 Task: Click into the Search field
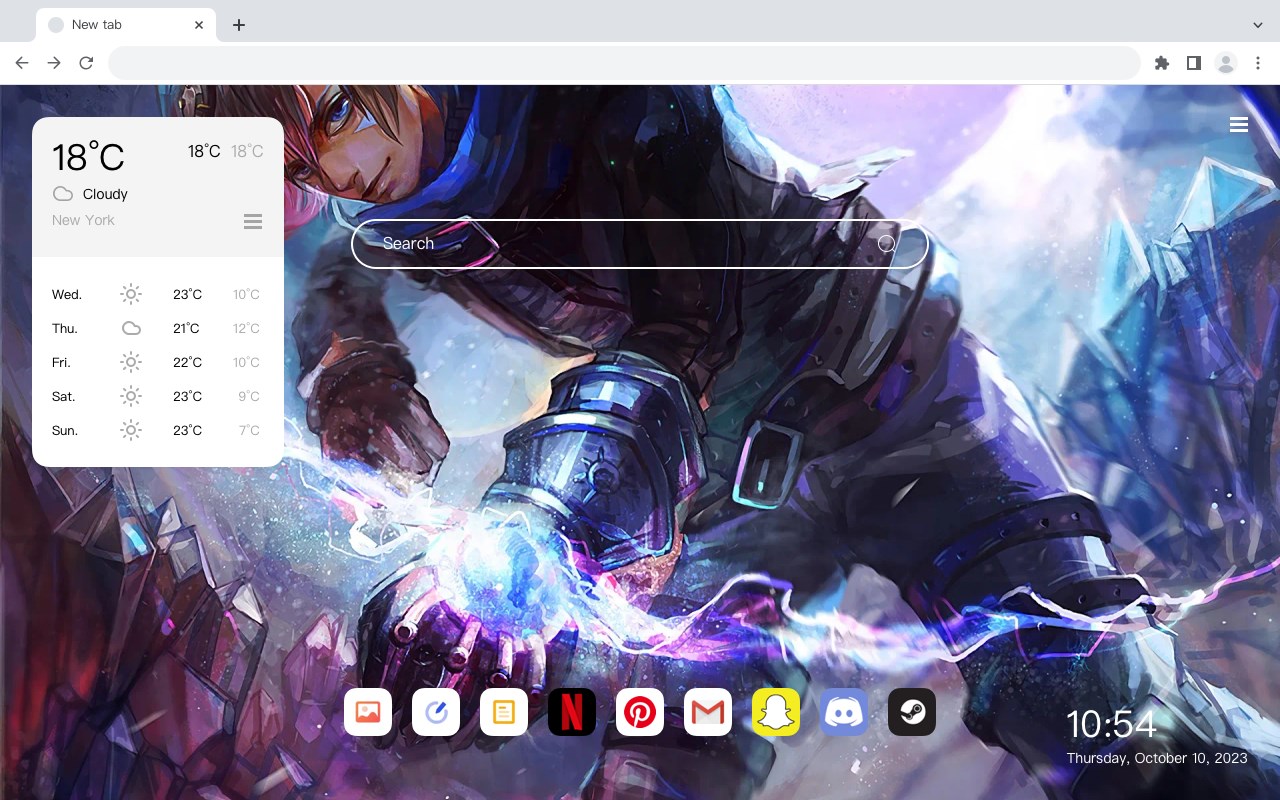pyautogui.click(x=640, y=244)
